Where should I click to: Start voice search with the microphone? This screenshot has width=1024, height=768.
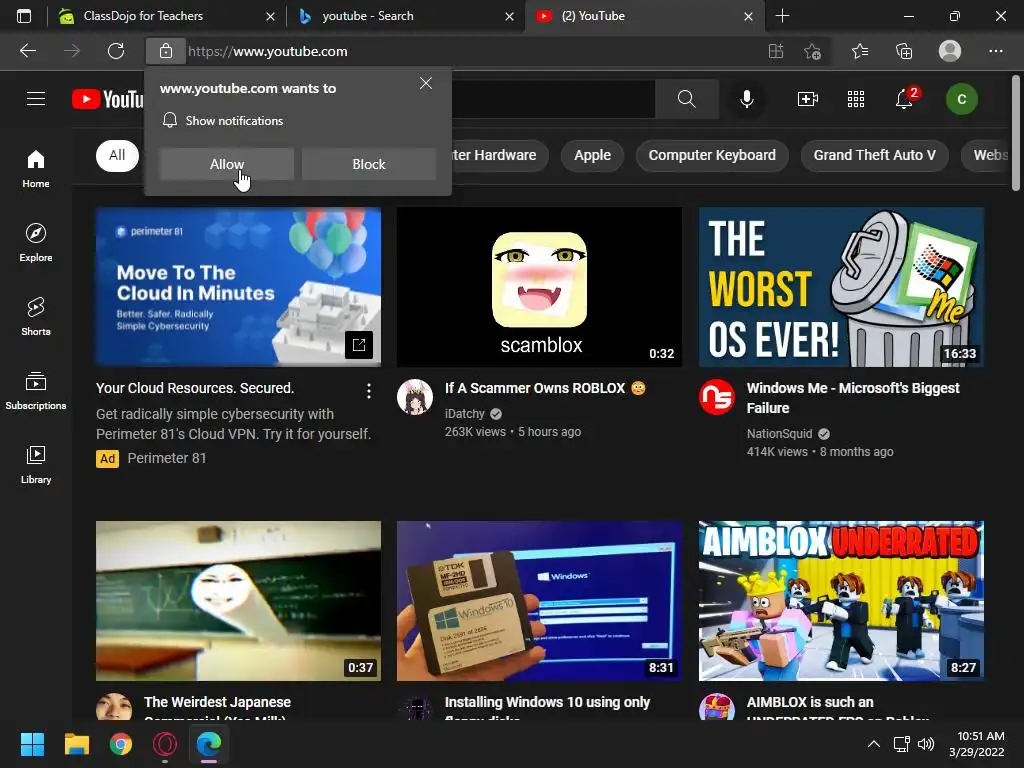click(746, 99)
